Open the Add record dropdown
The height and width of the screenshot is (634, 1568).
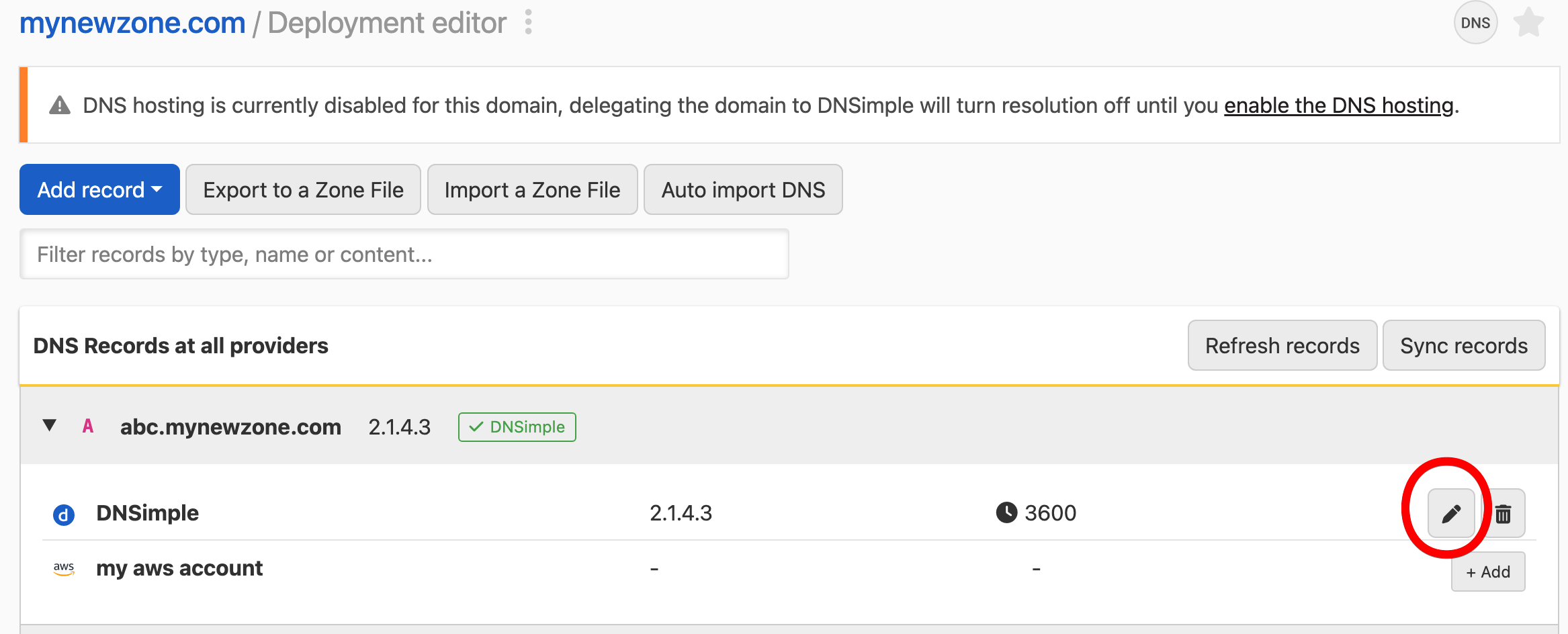tap(99, 190)
